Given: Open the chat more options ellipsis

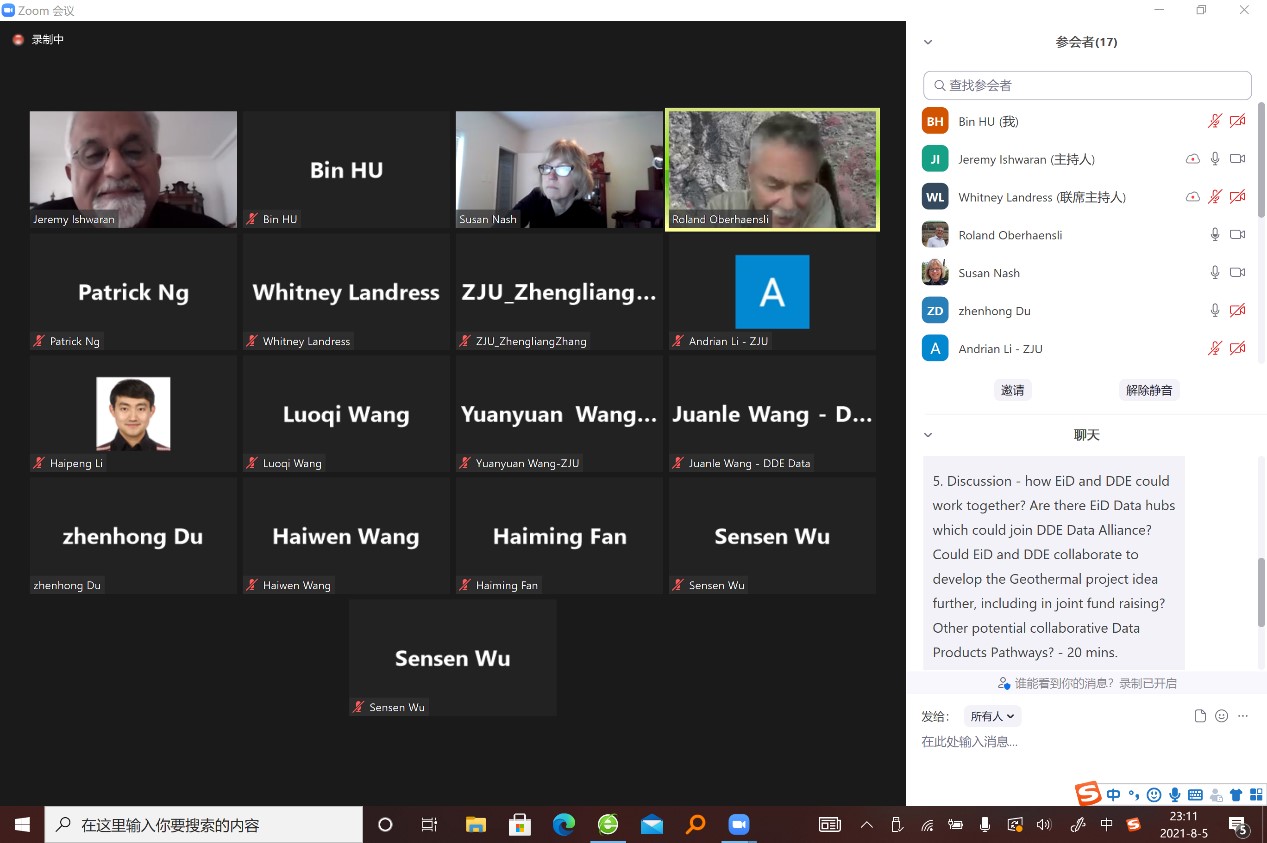Looking at the screenshot, I should point(1243,716).
